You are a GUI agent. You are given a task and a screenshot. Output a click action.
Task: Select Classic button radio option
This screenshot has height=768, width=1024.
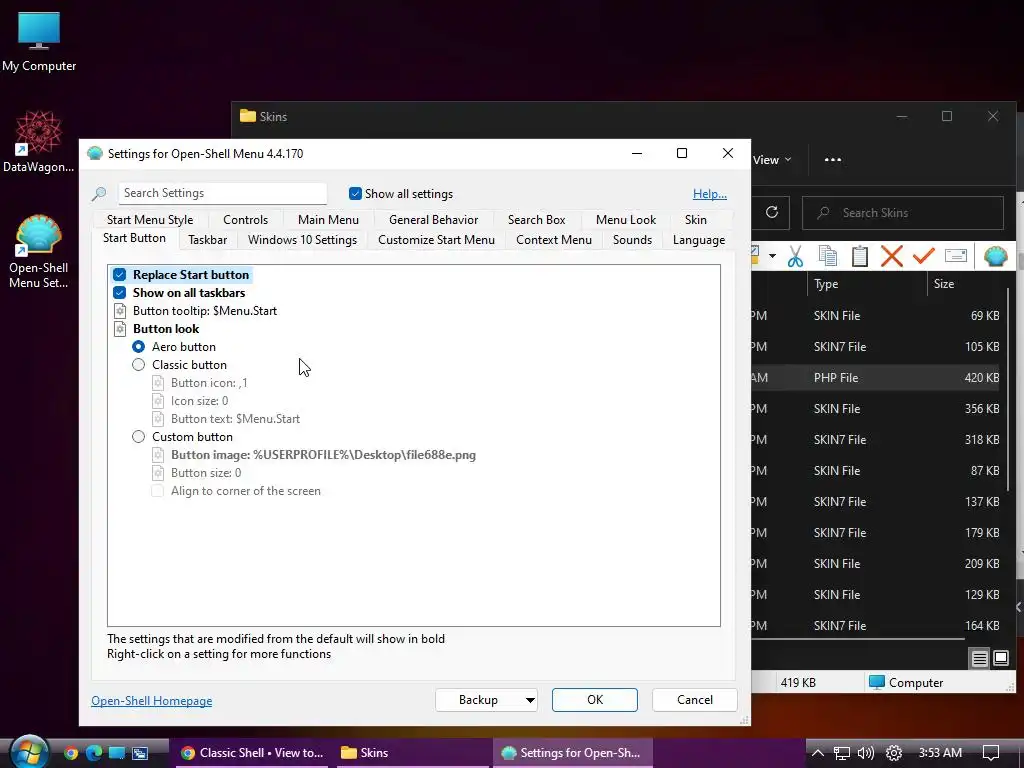138,364
